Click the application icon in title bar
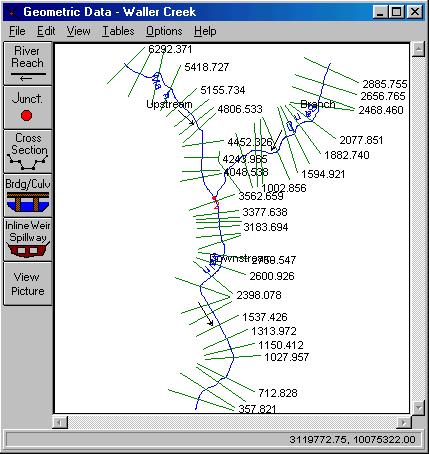Screen dimensions: 429x454 (12, 12)
